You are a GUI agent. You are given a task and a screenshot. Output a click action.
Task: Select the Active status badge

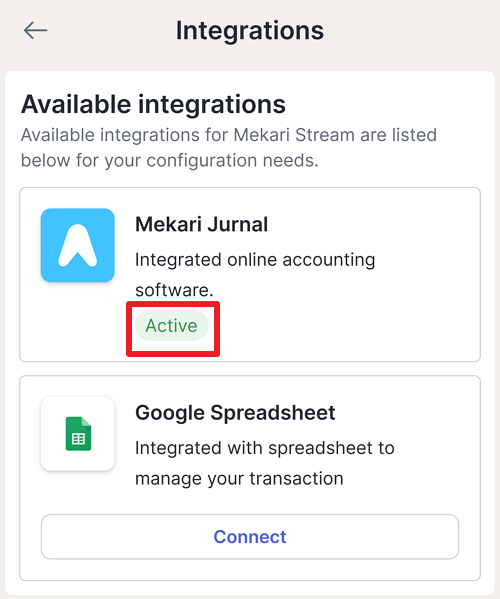(x=172, y=325)
